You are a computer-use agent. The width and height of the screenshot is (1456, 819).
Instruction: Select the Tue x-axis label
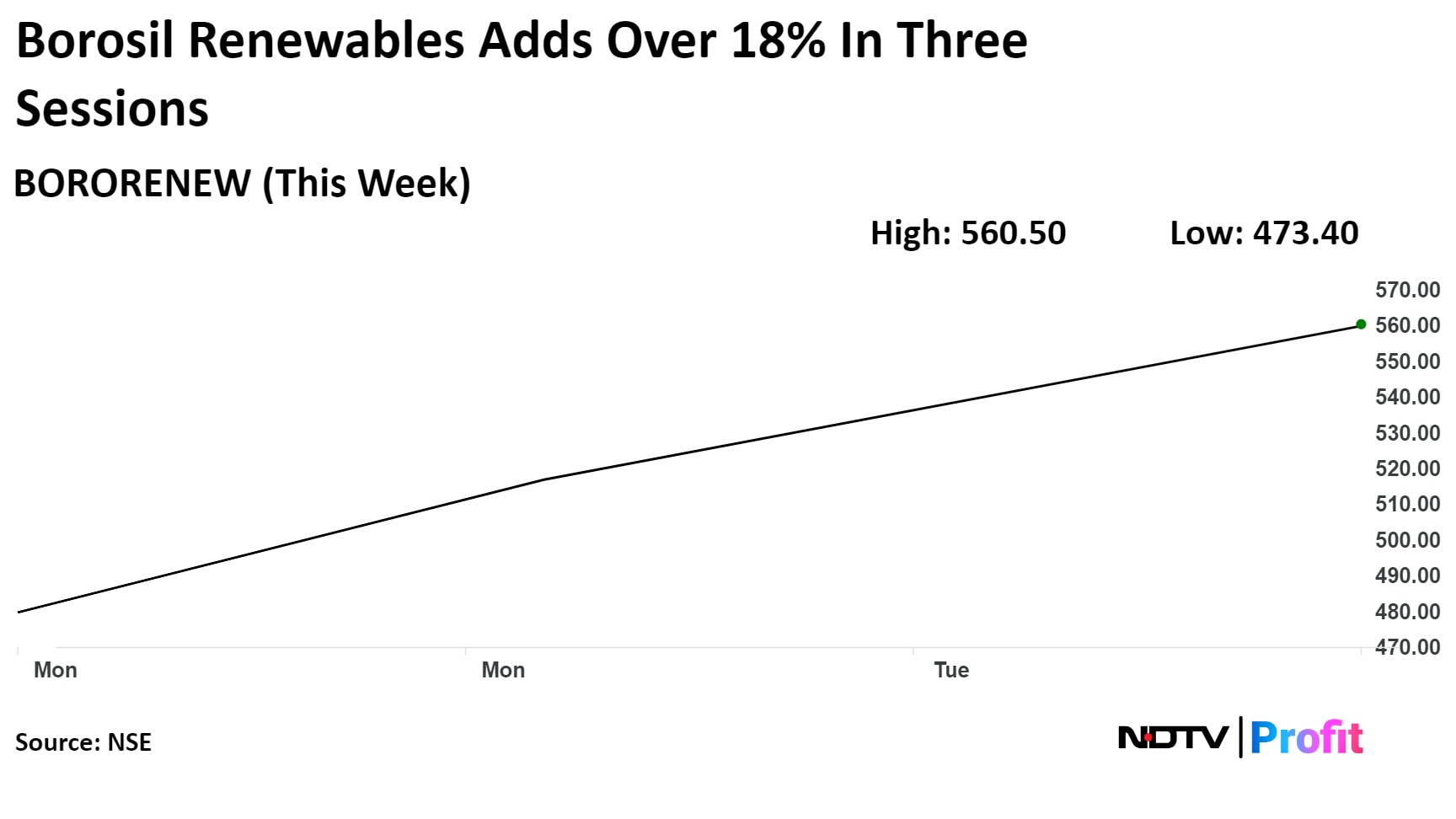click(951, 670)
